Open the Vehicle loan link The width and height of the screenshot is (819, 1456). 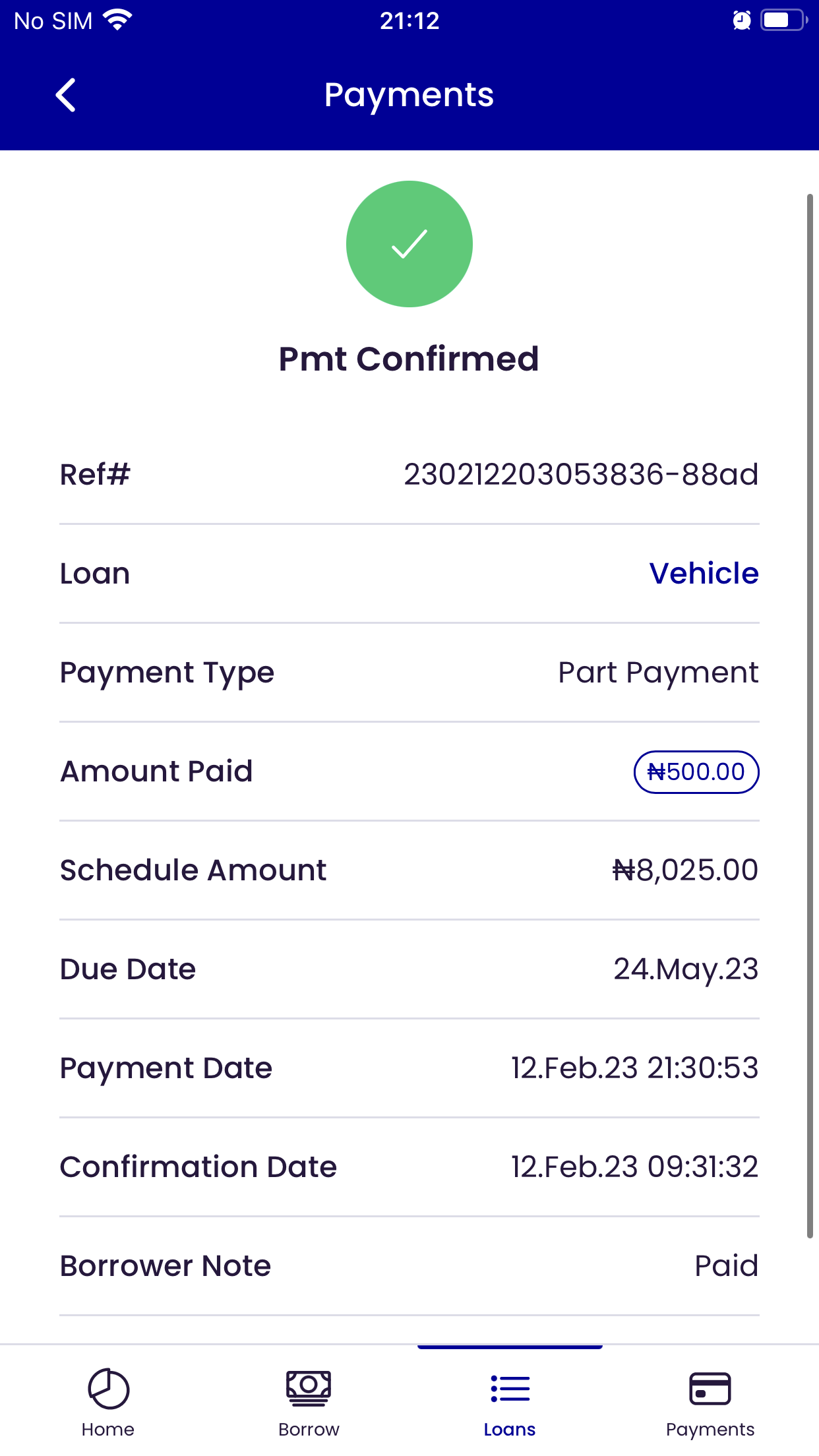click(x=704, y=574)
